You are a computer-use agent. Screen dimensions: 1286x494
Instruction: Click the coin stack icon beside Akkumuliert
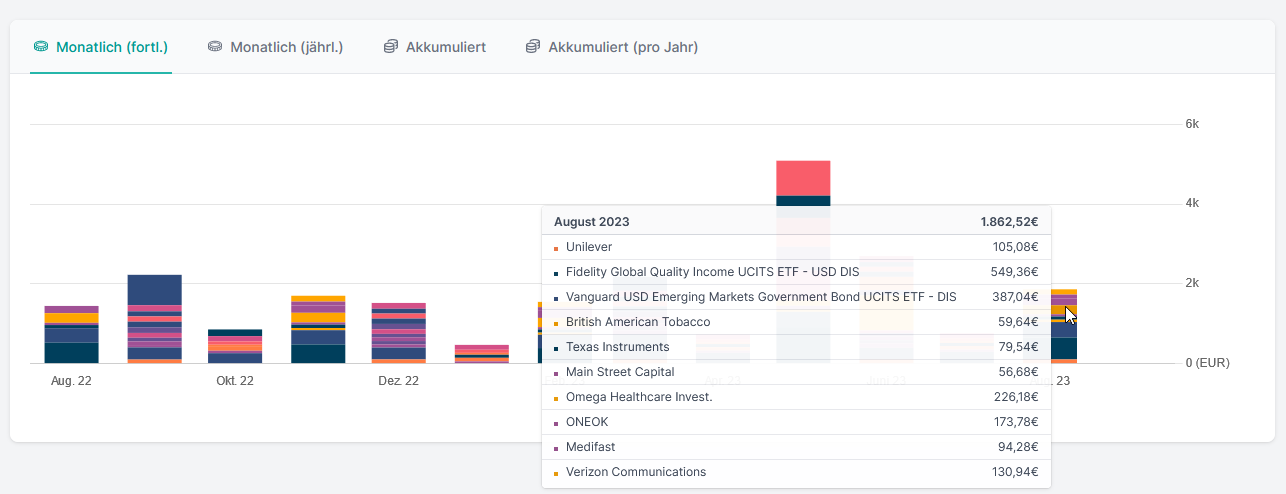tap(391, 47)
